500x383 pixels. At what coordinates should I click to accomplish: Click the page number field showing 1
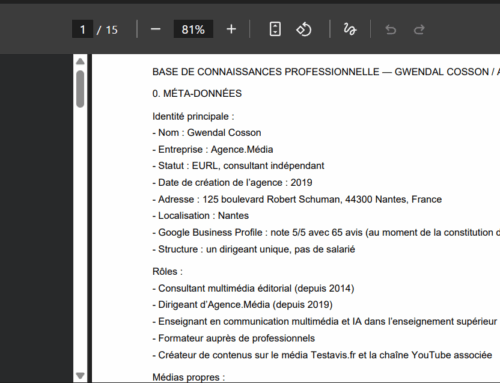coord(82,29)
